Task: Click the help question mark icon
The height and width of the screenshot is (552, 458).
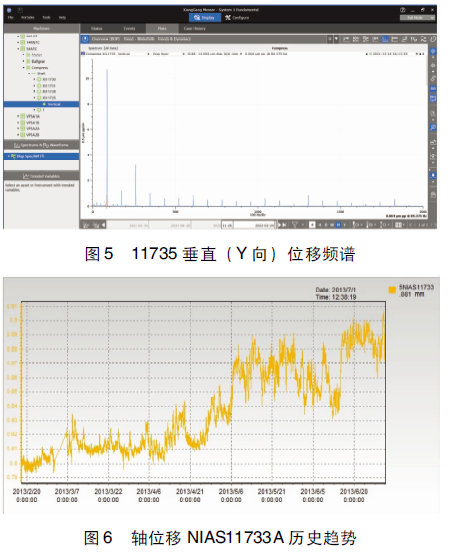Action: 402,10
